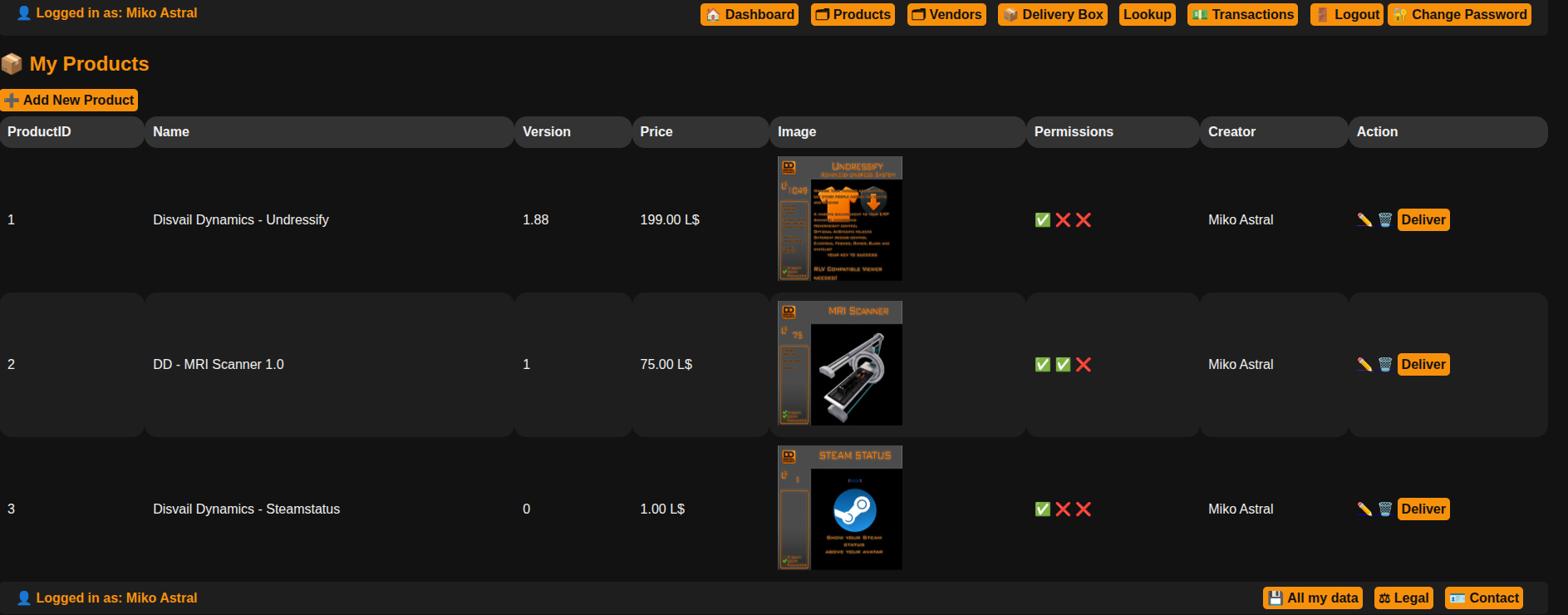The height and width of the screenshot is (615, 1568).
Task: Open the Dashboard page
Action: [750, 15]
